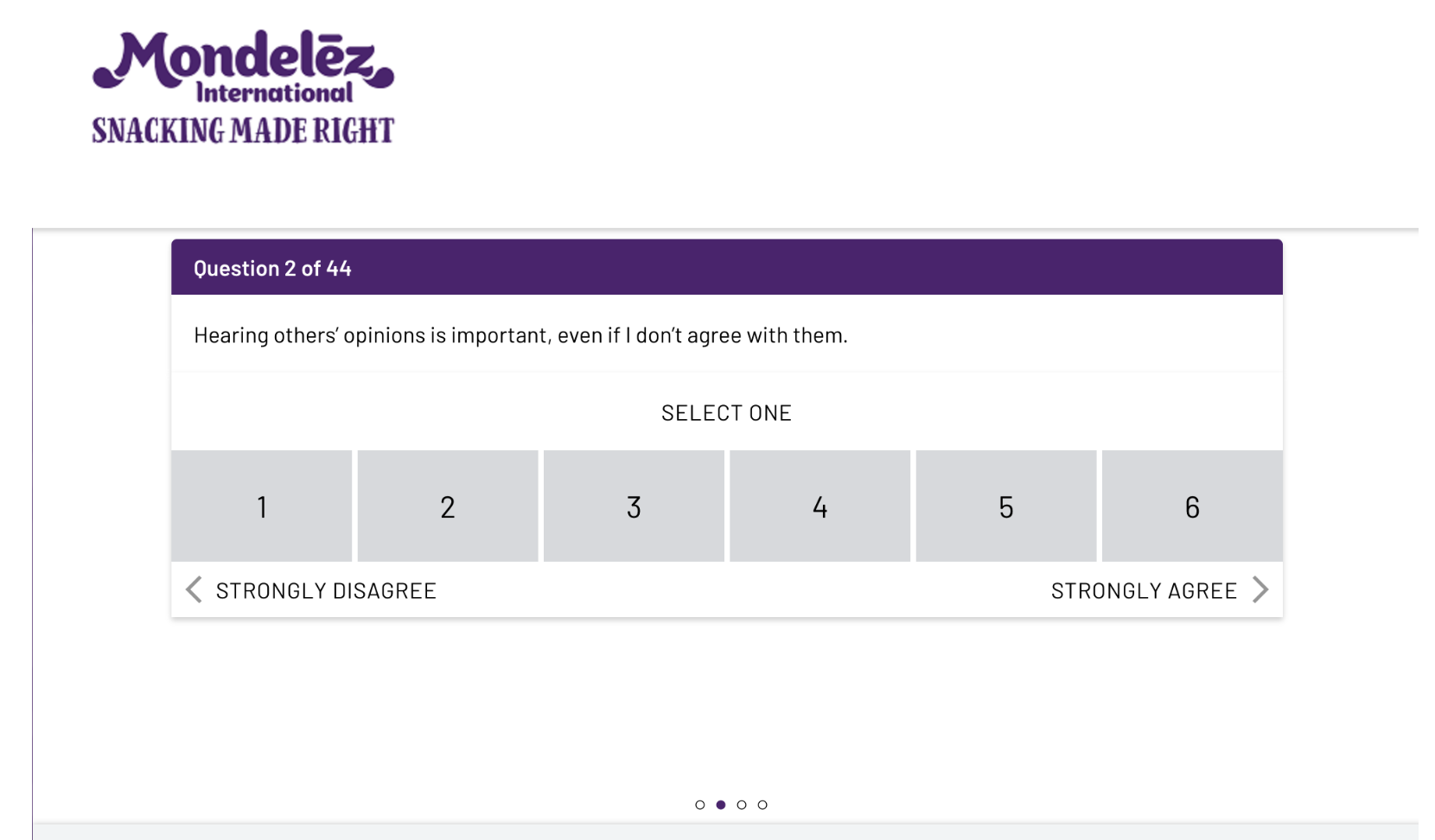This screenshot has height=840, width=1435.
Task: Click the filled second pagination dot
Action: [x=721, y=805]
